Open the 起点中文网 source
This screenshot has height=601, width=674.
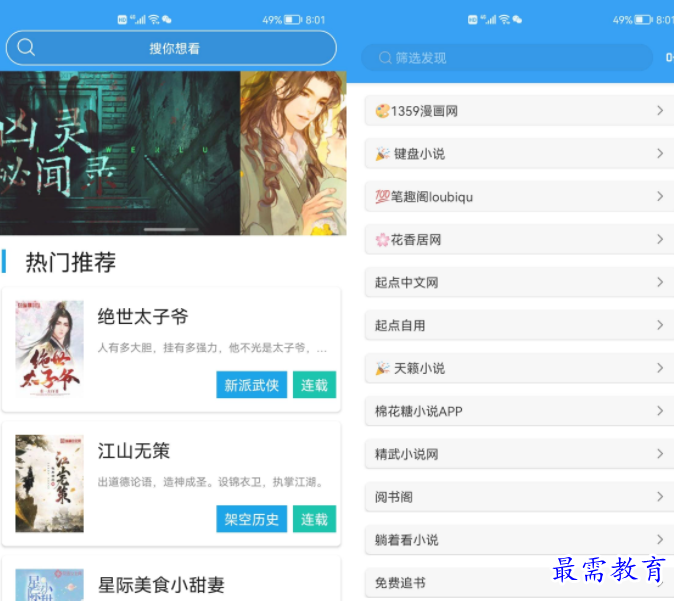[520, 282]
